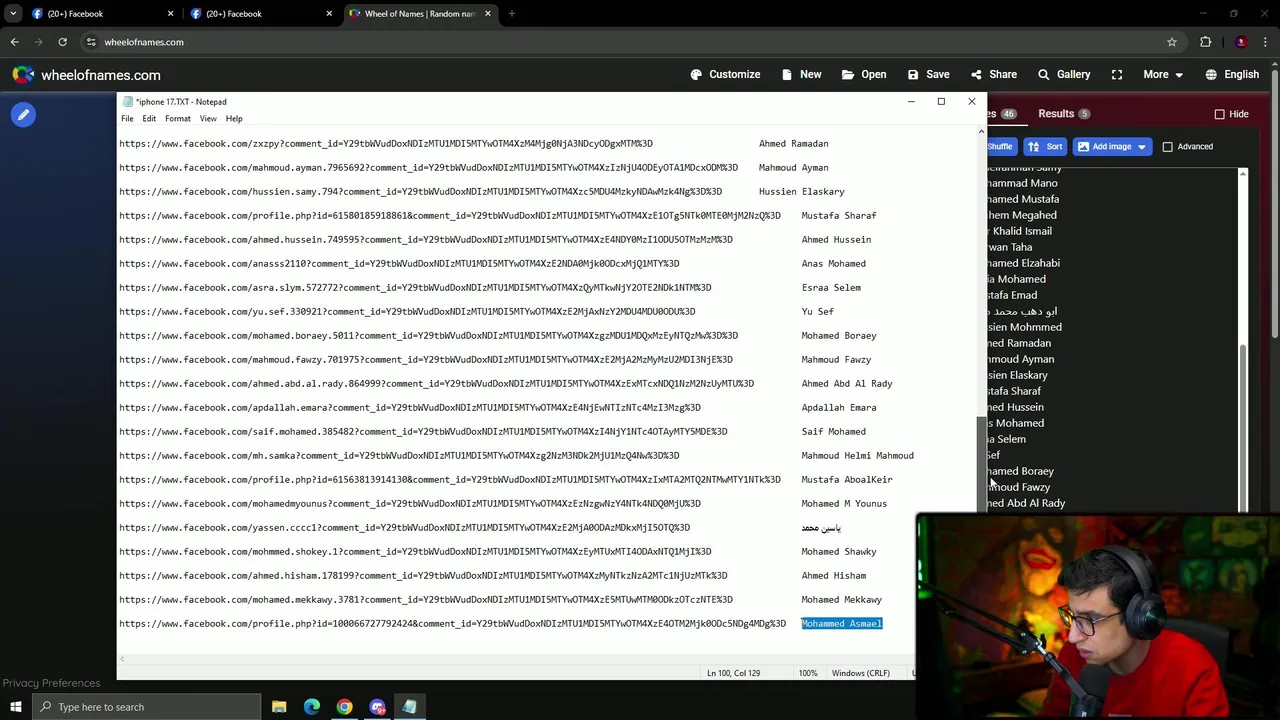Click Windows (CRLF) in status bar

coord(860,673)
